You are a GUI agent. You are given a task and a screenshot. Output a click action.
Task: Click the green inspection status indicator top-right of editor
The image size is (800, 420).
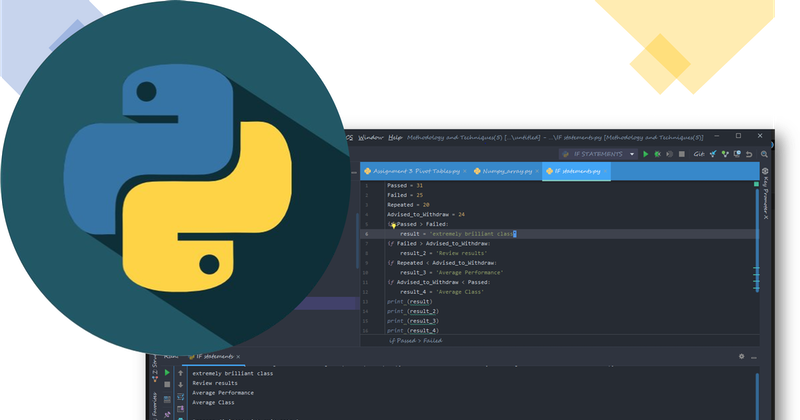pyautogui.click(x=756, y=184)
